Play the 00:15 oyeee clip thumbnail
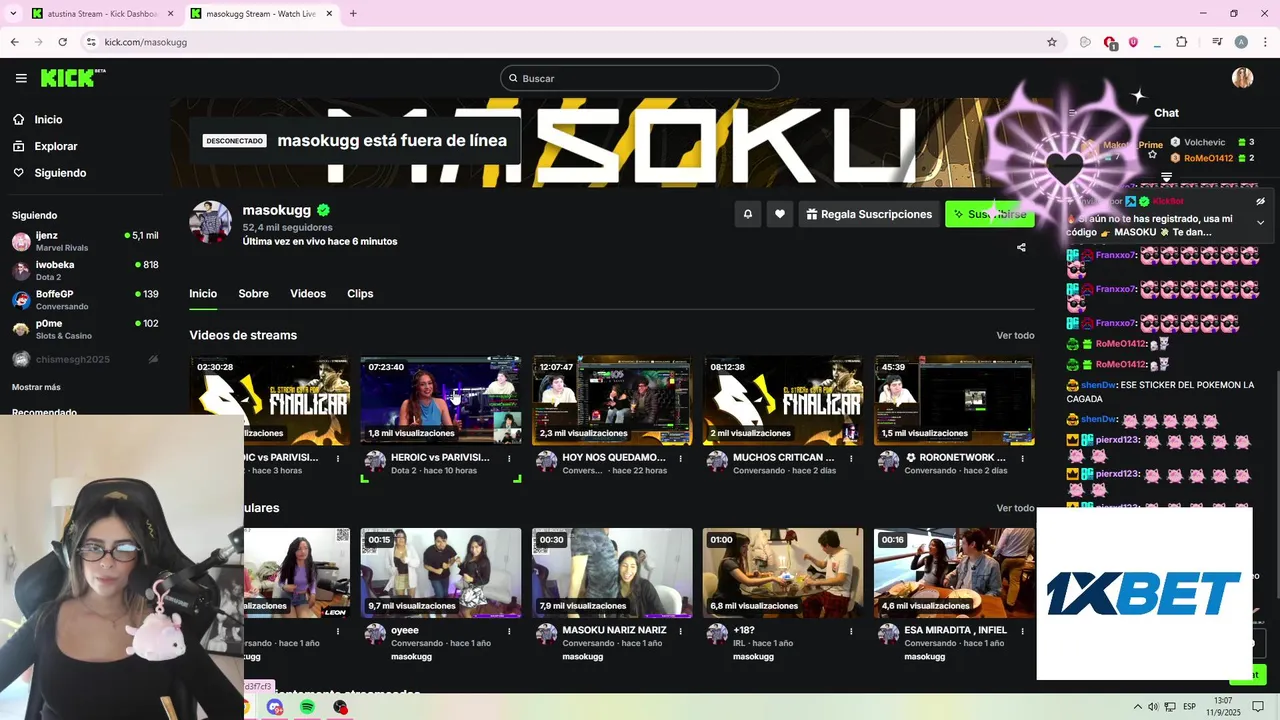Viewport: 1280px width, 720px height. pyautogui.click(x=441, y=573)
